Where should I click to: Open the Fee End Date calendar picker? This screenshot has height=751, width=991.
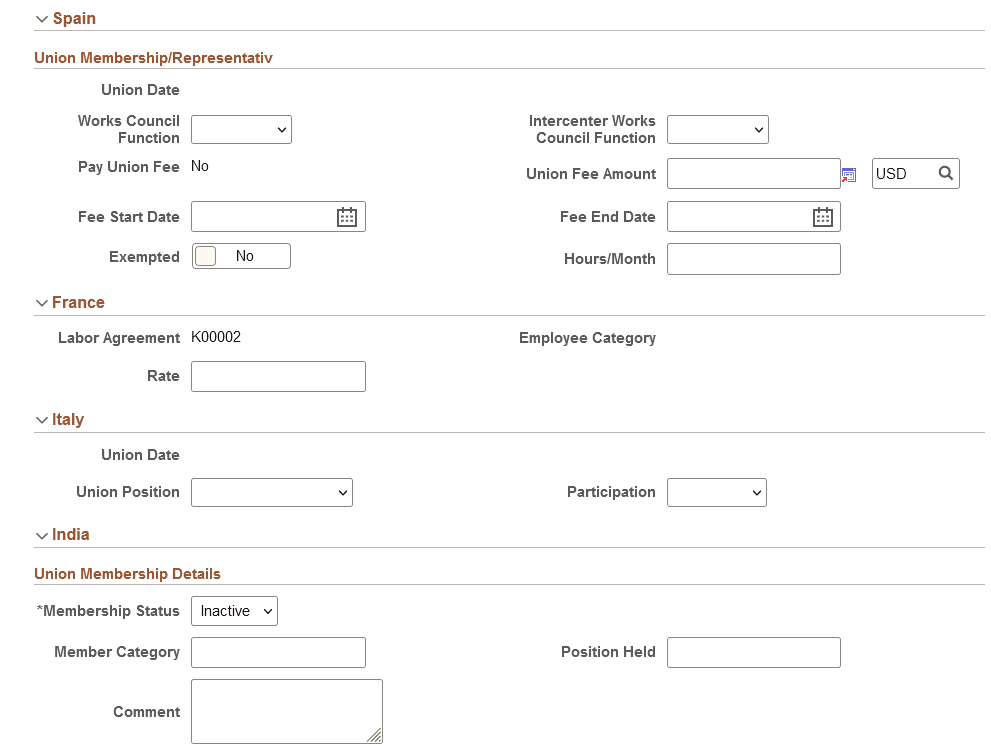click(822, 216)
